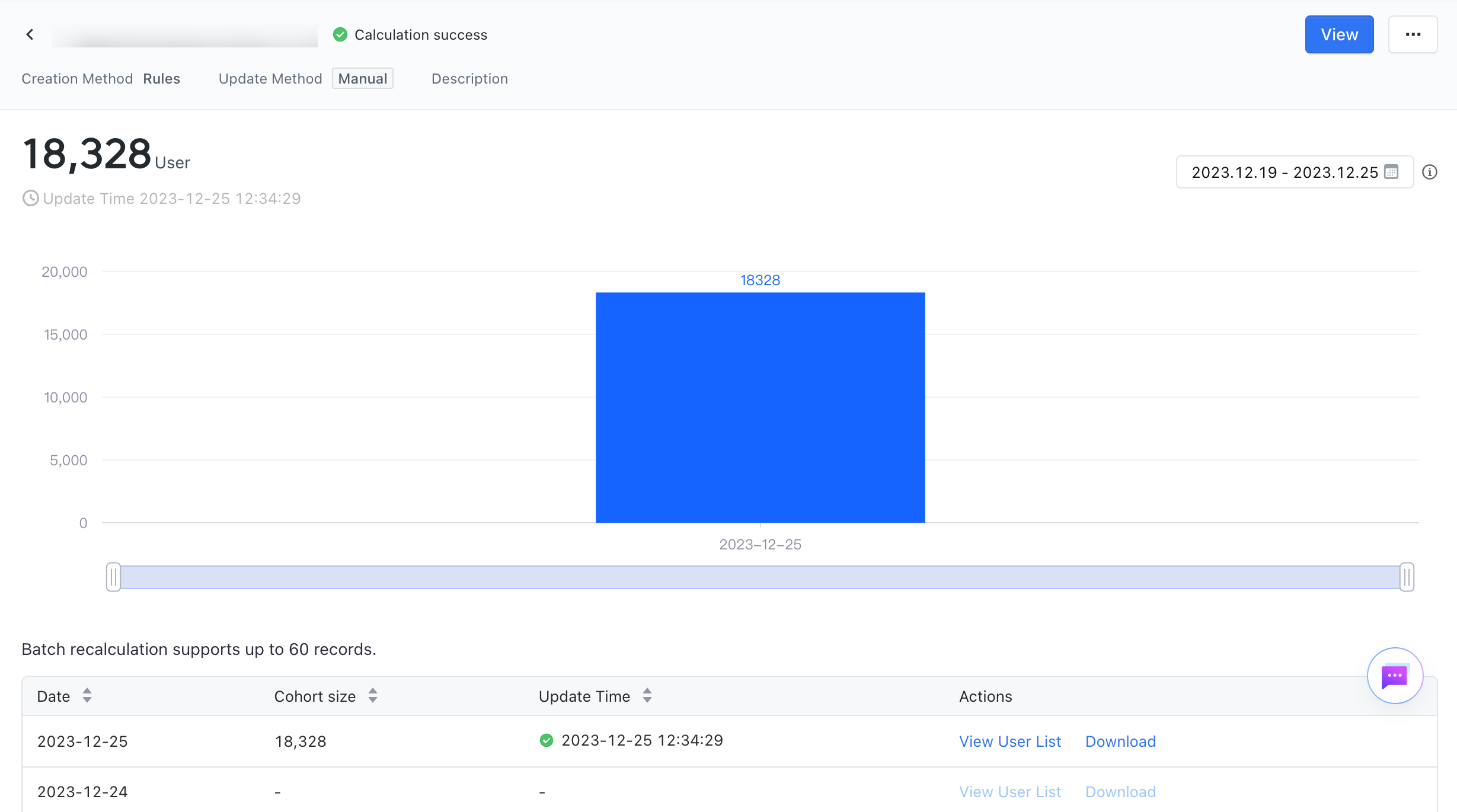Click the clock icon next to Update Time
The height and width of the screenshot is (812, 1457).
(30, 198)
